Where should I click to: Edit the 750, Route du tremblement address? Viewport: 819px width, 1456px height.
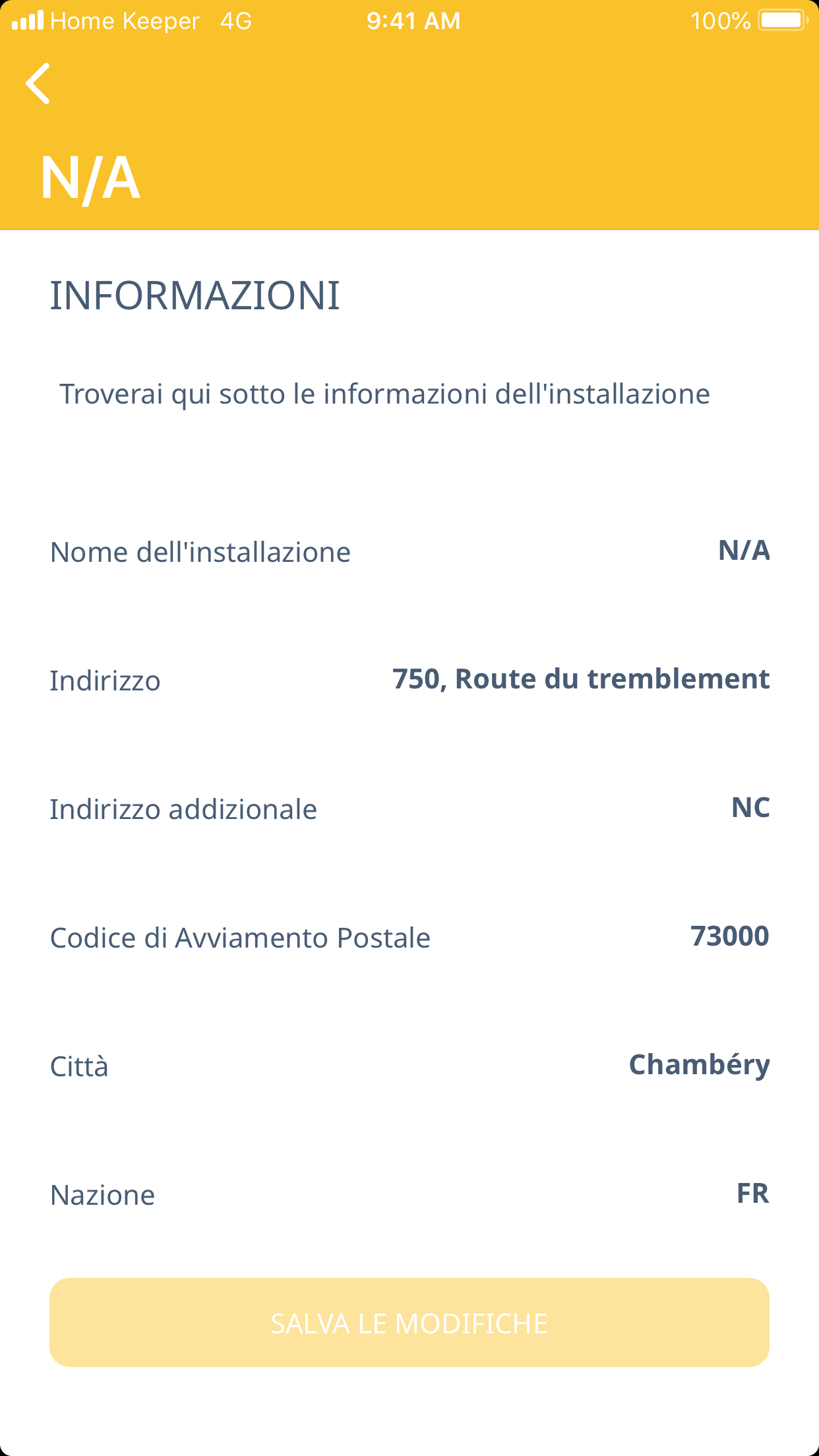580,679
